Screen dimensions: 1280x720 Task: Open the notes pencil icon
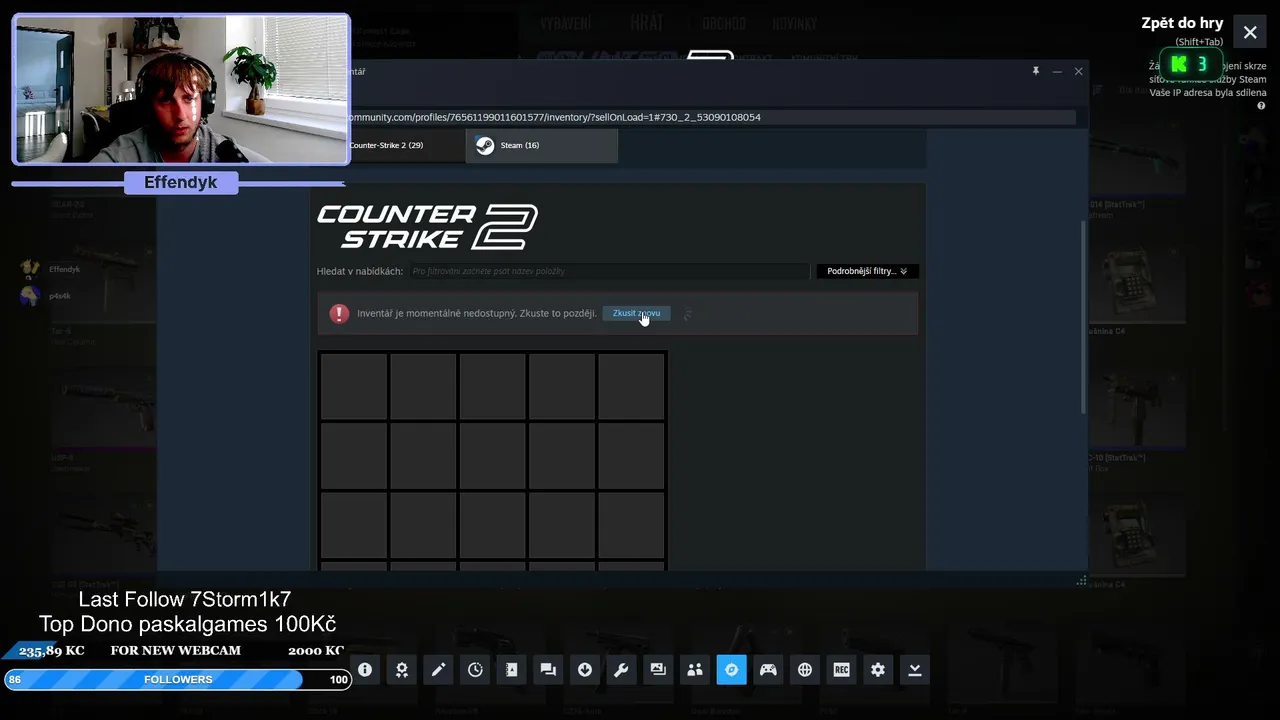tap(438, 670)
